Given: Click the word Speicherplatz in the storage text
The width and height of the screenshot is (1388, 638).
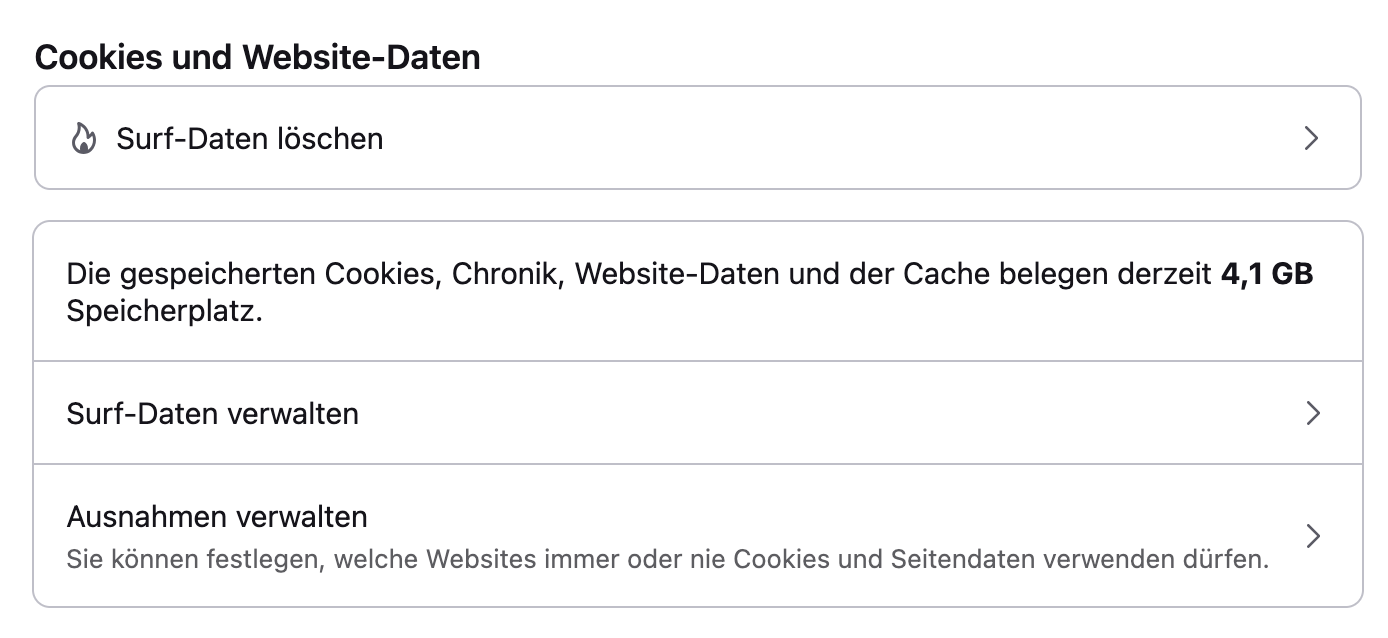Looking at the screenshot, I should (x=164, y=310).
